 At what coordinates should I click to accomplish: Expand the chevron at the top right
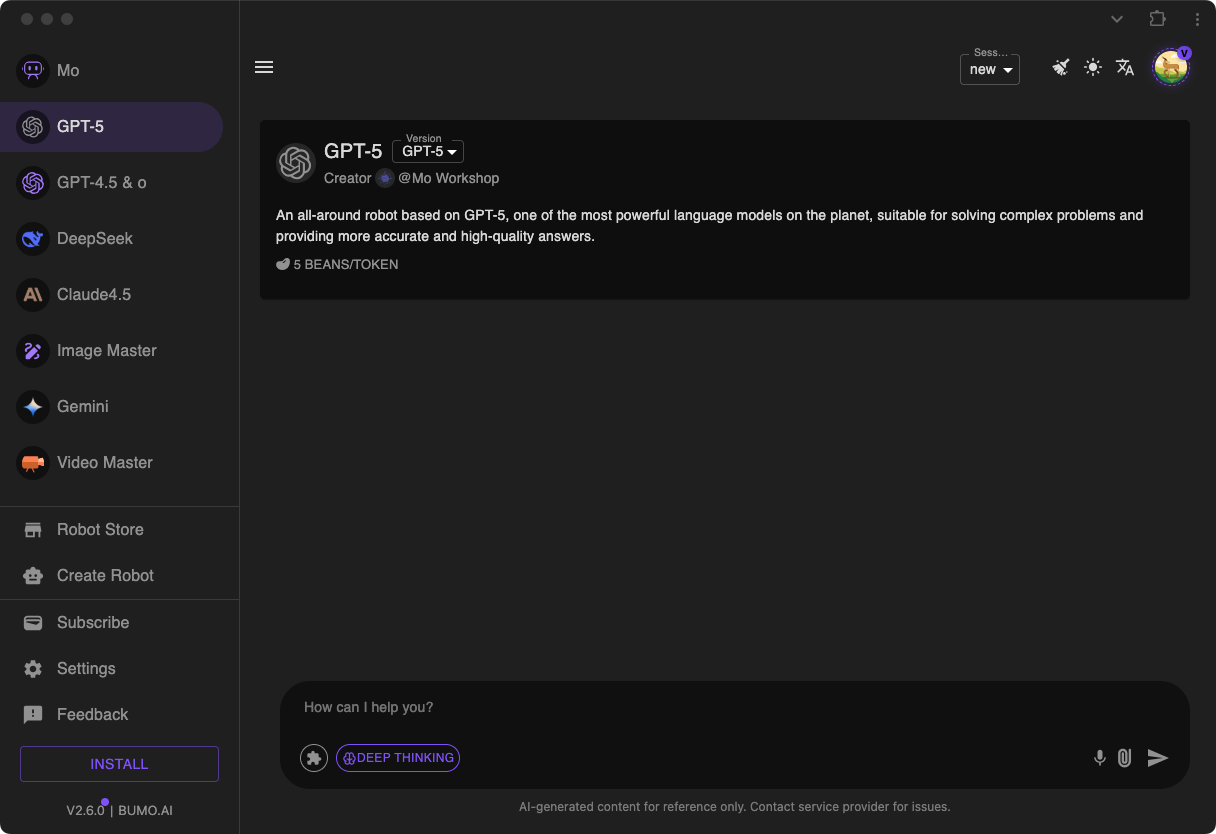tap(1117, 19)
